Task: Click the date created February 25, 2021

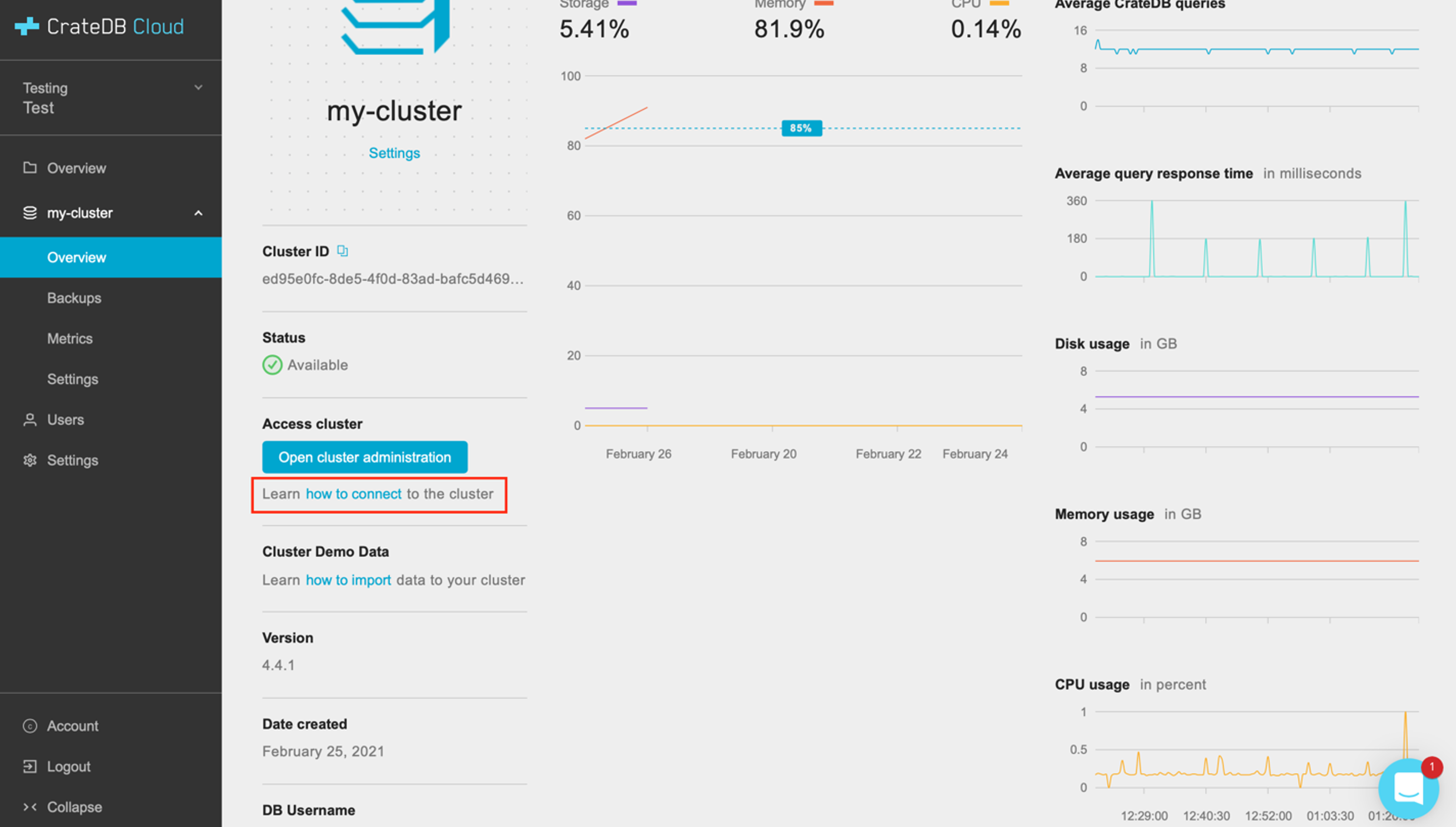Action: [323, 752]
